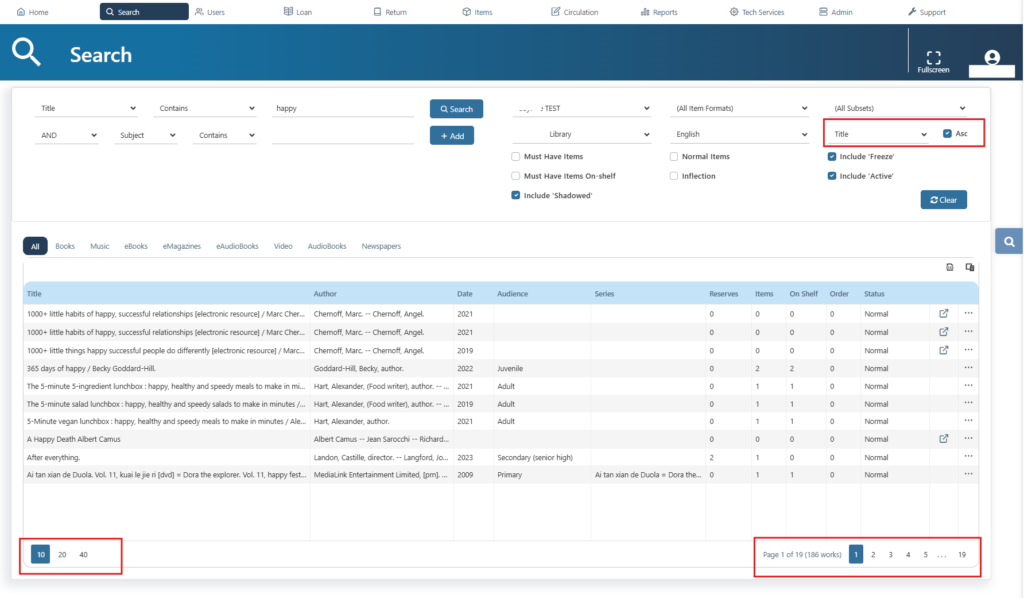Open the Admin menu
The image size is (1024, 598).
[x=836, y=12]
